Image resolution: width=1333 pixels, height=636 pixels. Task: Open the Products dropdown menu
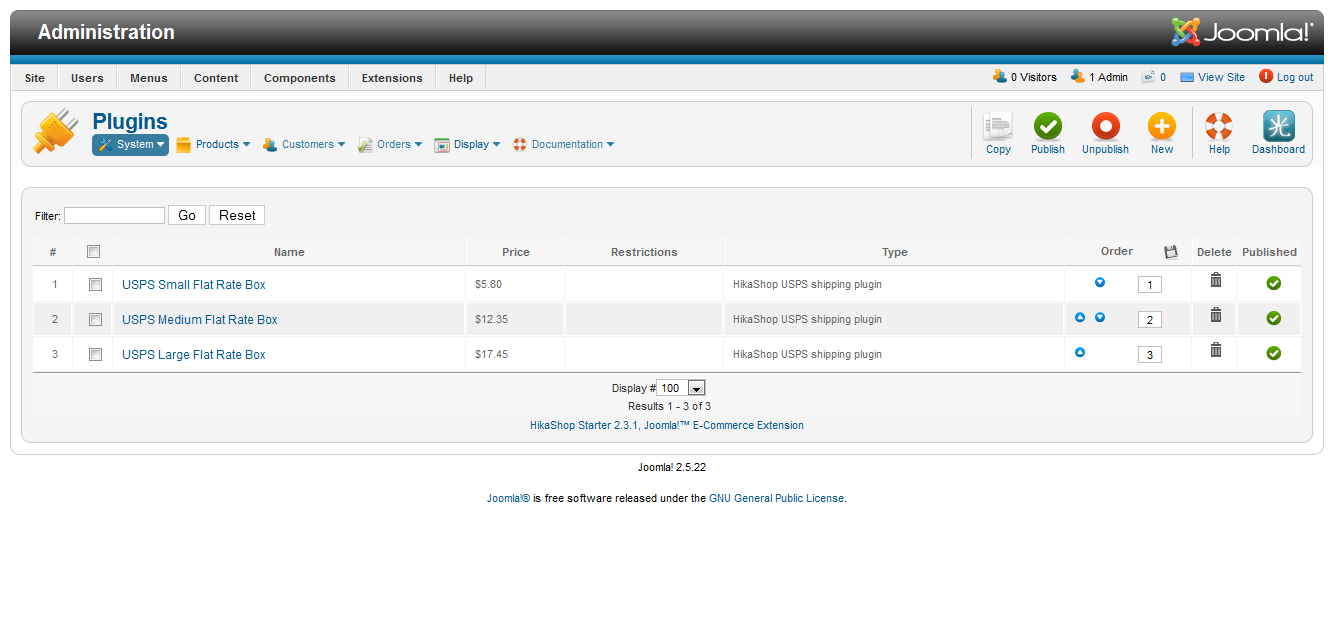click(x=213, y=145)
